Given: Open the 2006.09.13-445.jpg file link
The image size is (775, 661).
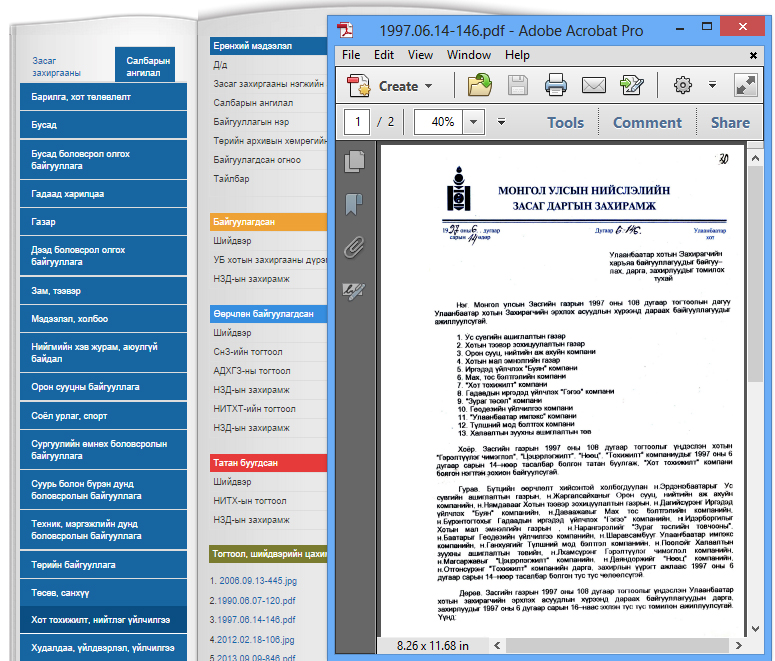Looking at the screenshot, I should pyautogui.click(x=253, y=581).
